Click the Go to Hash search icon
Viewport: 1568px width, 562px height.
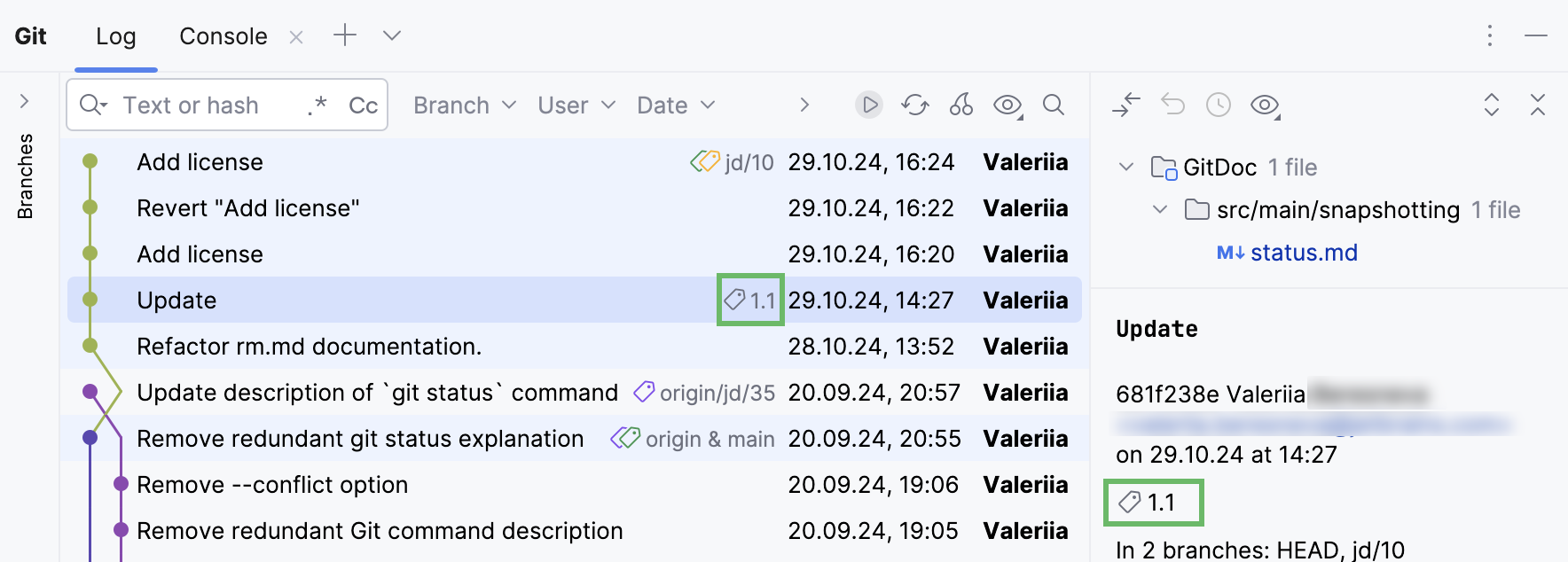coord(1054,105)
